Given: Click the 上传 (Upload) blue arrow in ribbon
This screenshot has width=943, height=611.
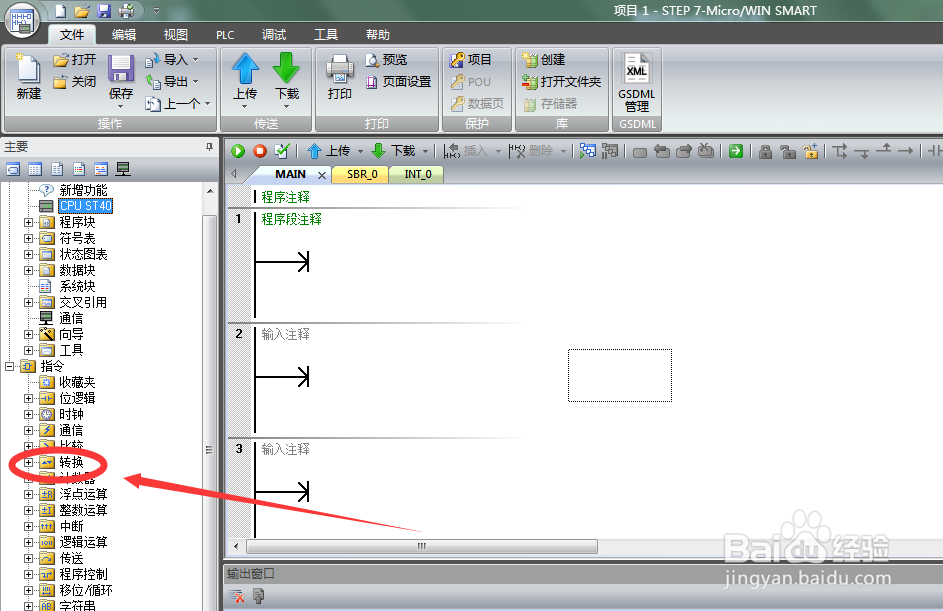Looking at the screenshot, I should [x=245, y=68].
